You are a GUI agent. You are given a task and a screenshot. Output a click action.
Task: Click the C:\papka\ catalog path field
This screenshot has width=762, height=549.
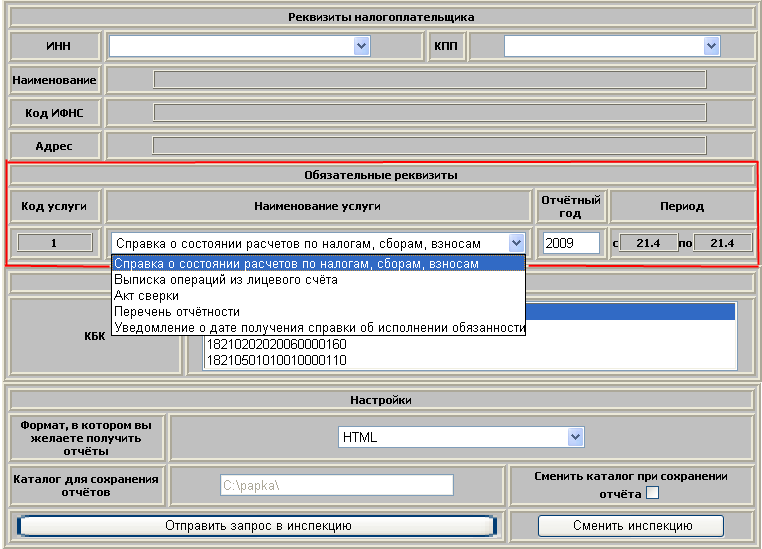337,485
